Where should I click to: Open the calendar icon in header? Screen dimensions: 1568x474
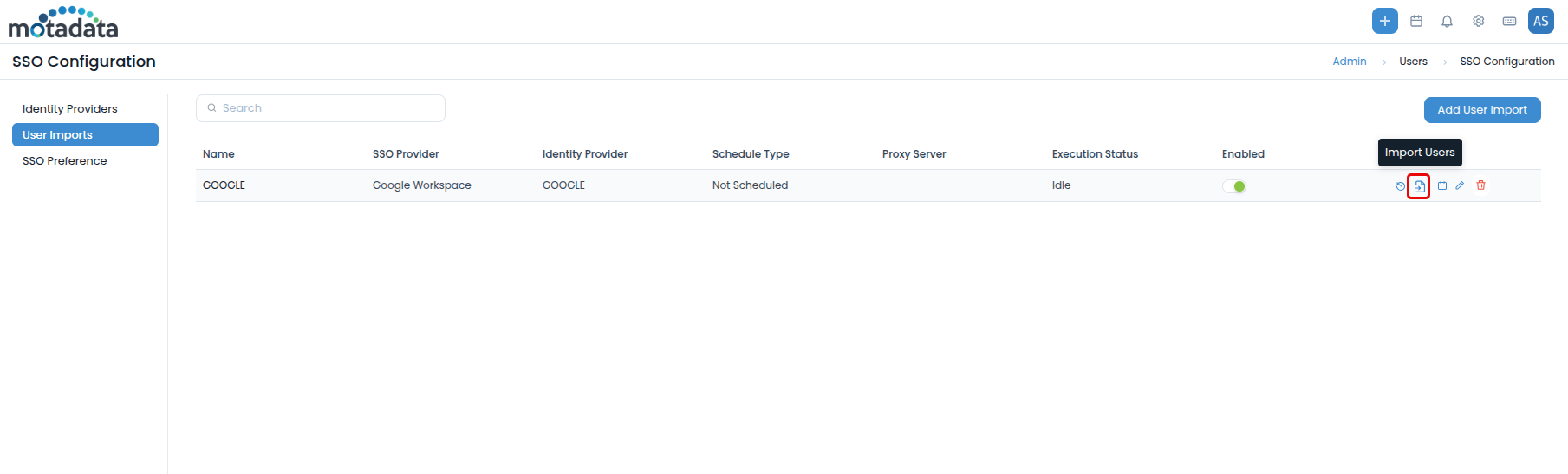coord(1416,21)
